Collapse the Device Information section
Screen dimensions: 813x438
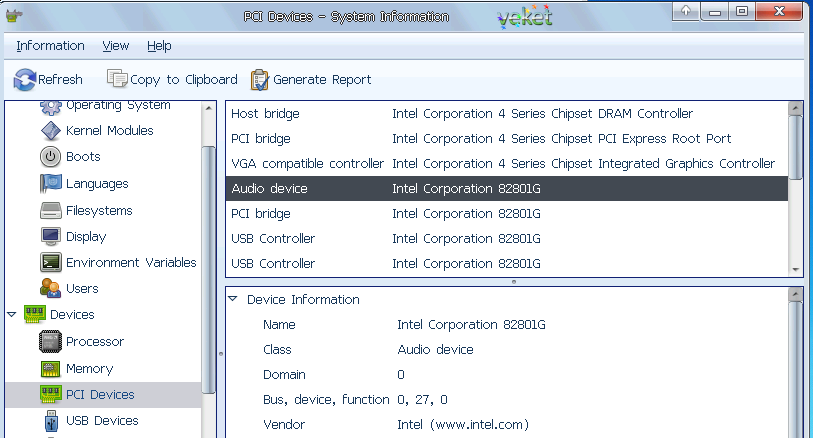pos(233,299)
